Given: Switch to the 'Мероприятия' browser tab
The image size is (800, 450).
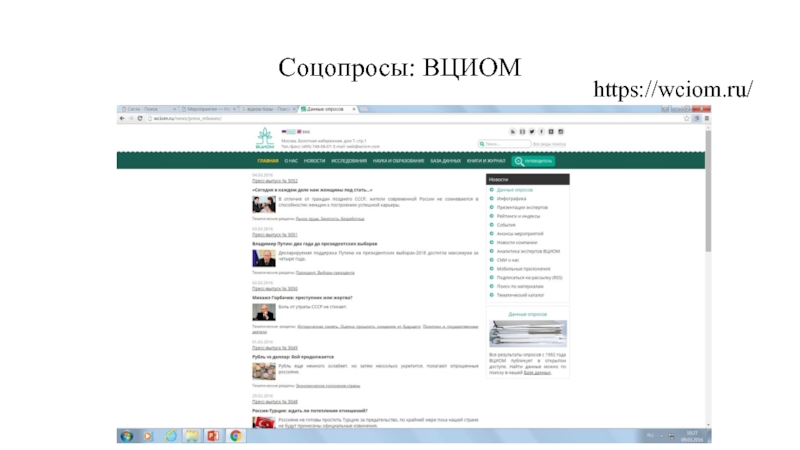Looking at the screenshot, I should 208,109.
